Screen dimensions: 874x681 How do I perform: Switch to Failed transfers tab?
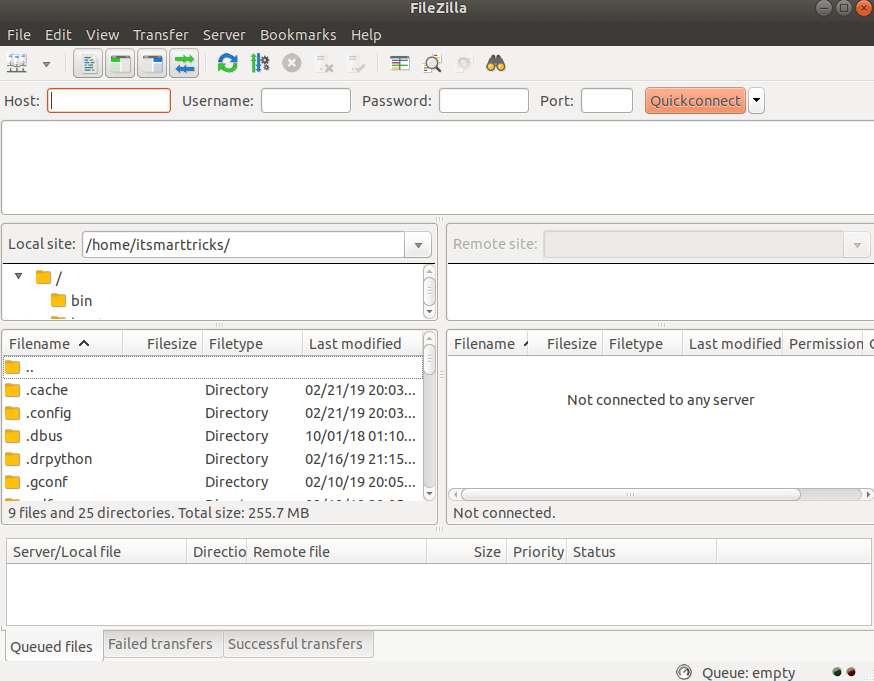161,644
